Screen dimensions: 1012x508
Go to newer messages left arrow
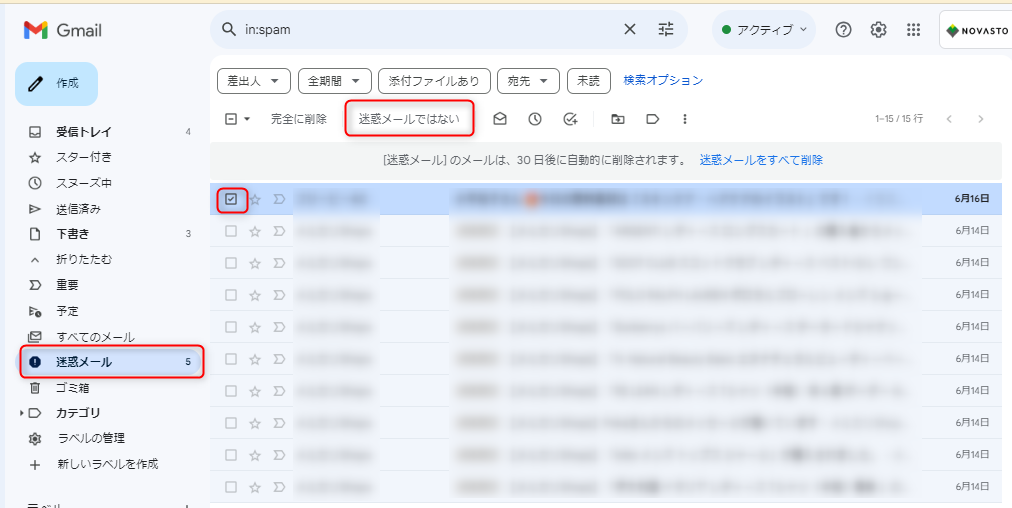point(949,119)
